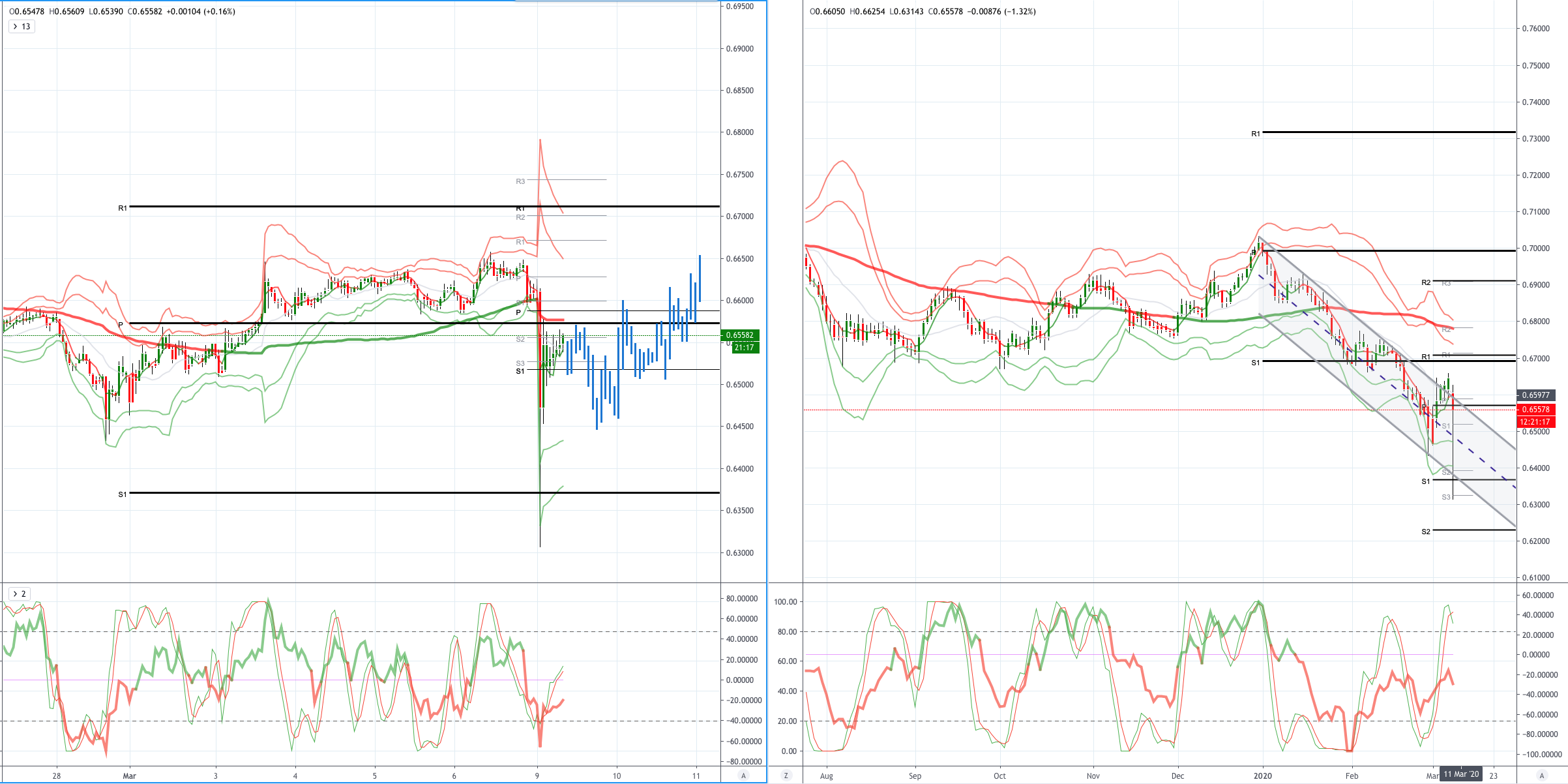Click the OHLC values of left chart
Viewport: 1568px width, 784px height.
[x=122, y=12]
